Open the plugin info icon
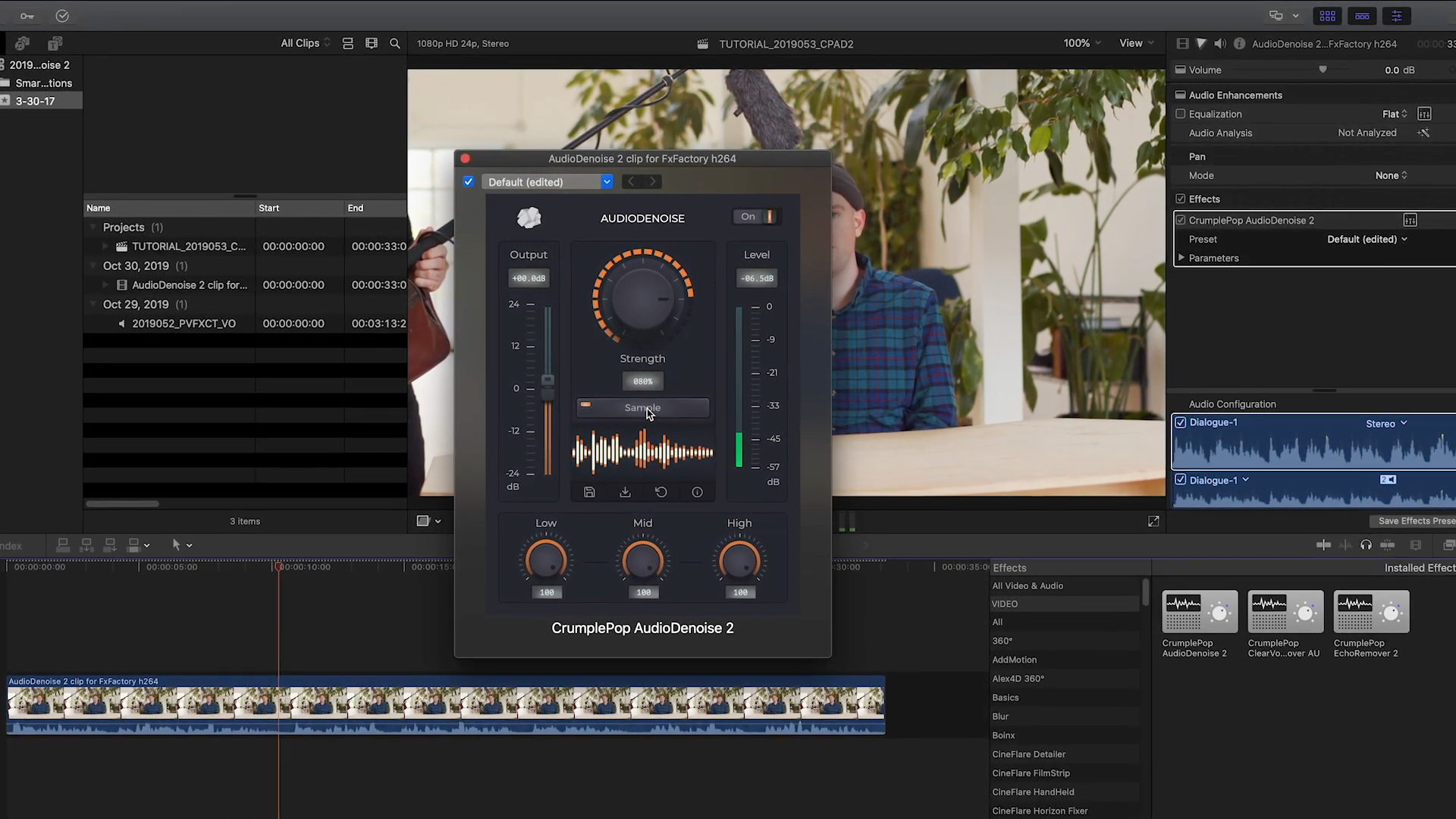This screenshot has height=819, width=1456. 697,492
